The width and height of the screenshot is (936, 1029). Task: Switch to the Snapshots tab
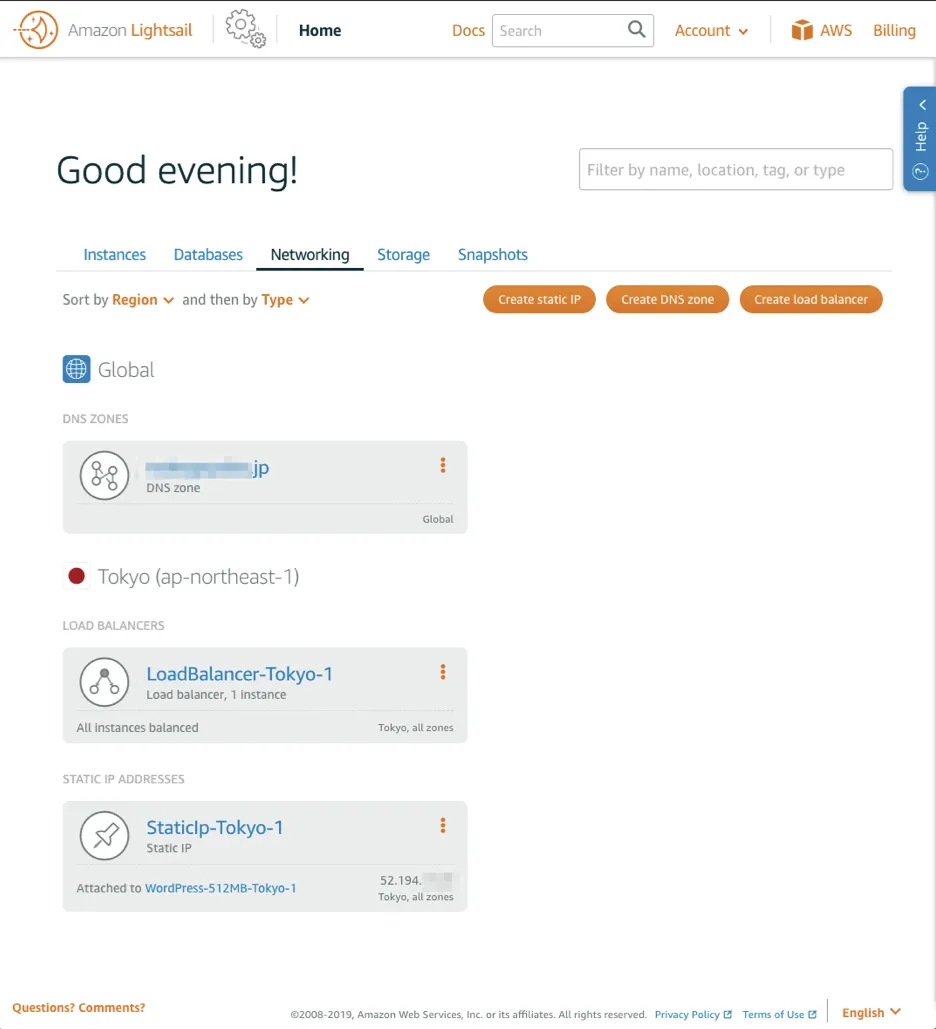click(x=492, y=255)
